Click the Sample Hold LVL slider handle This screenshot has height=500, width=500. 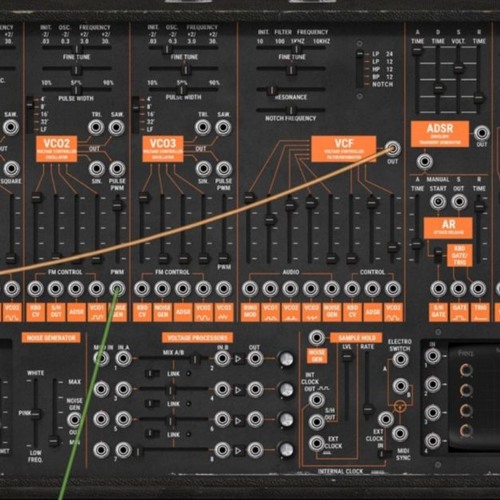coord(347,356)
